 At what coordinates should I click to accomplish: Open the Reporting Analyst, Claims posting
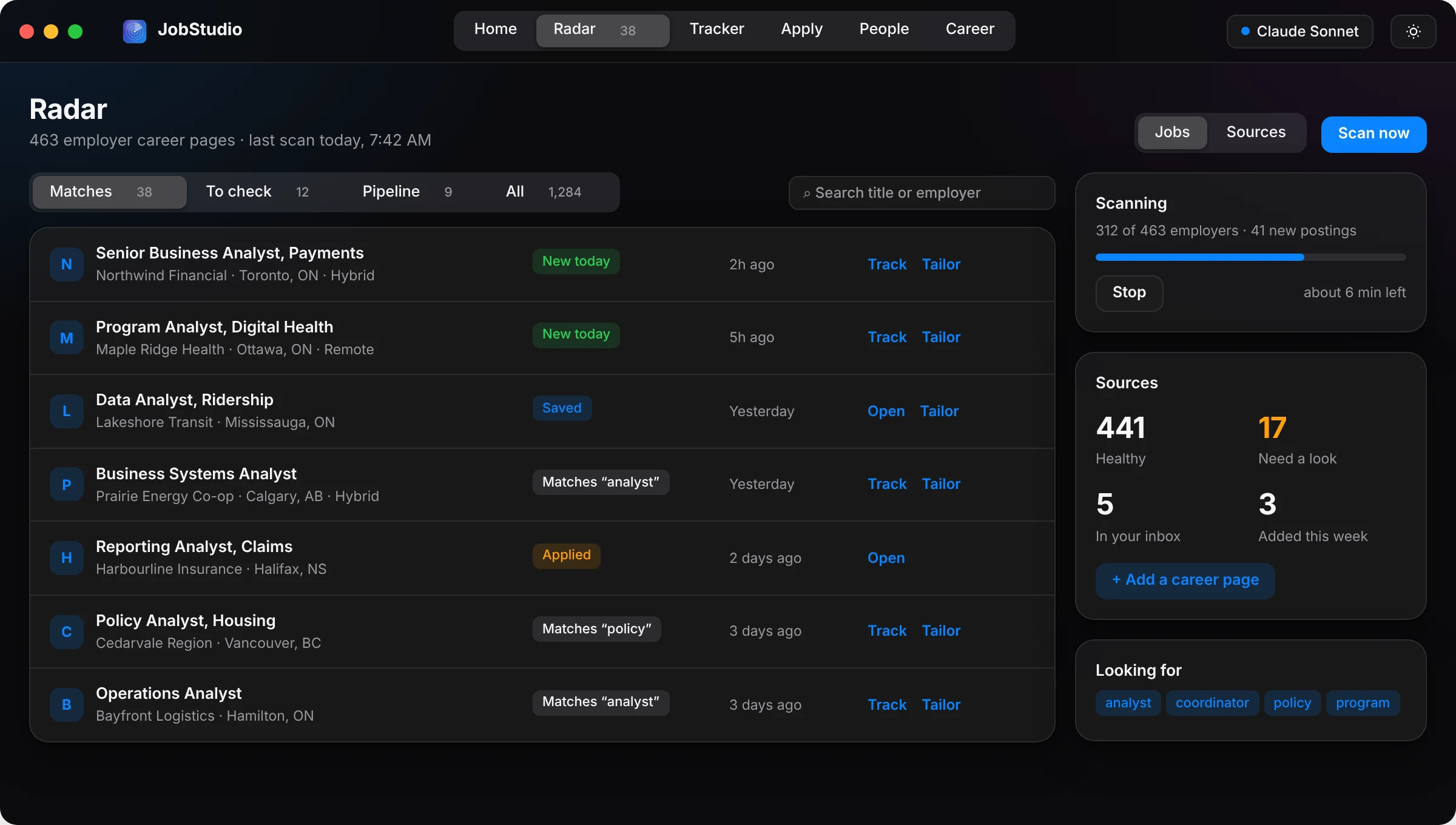point(886,558)
